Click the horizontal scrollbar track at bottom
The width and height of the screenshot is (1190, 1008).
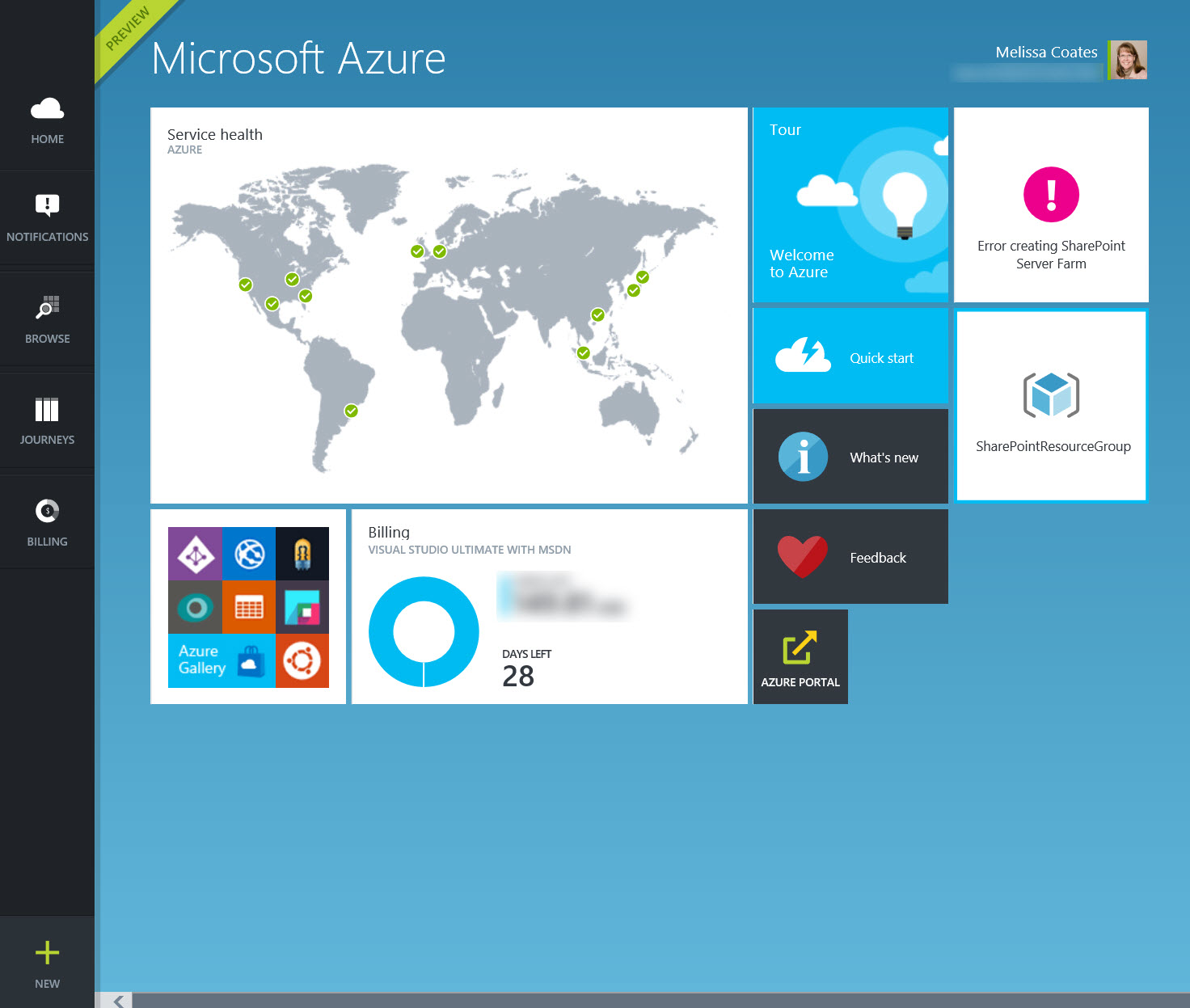click(661, 1001)
